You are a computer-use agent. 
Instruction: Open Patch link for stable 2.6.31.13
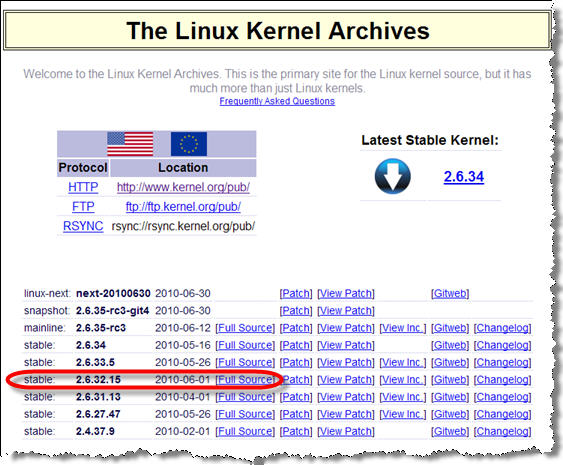[296, 397]
